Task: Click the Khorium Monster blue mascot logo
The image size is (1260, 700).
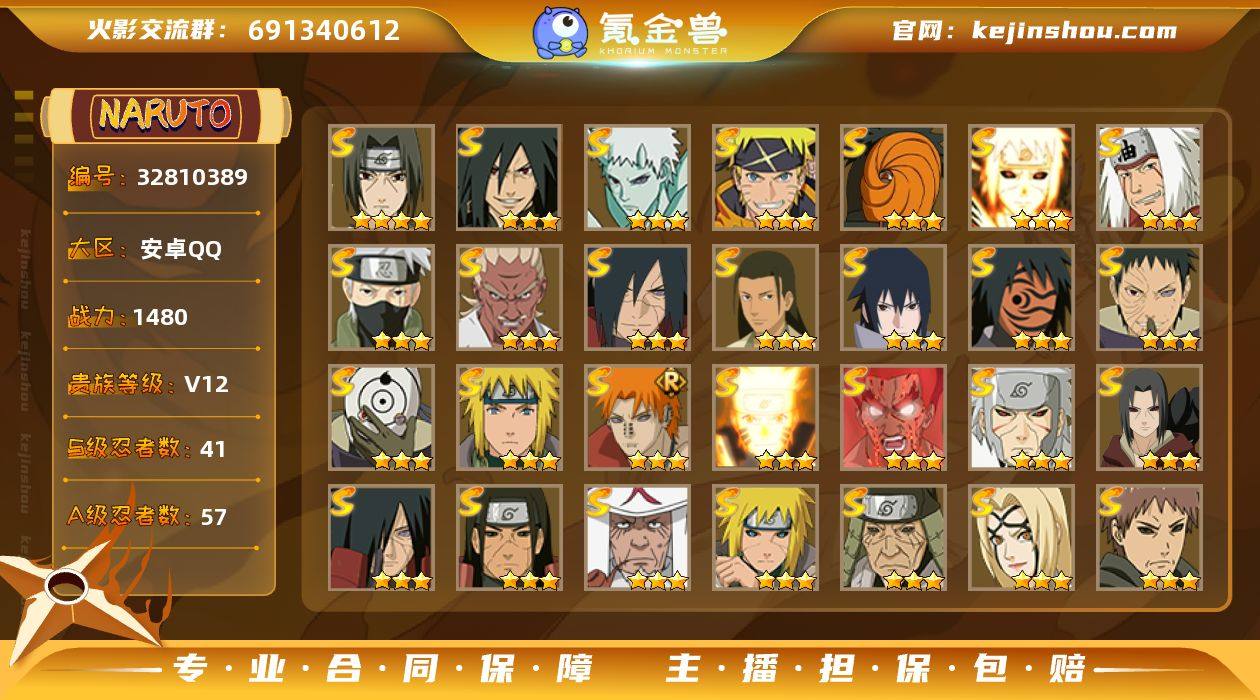Action: tap(560, 31)
